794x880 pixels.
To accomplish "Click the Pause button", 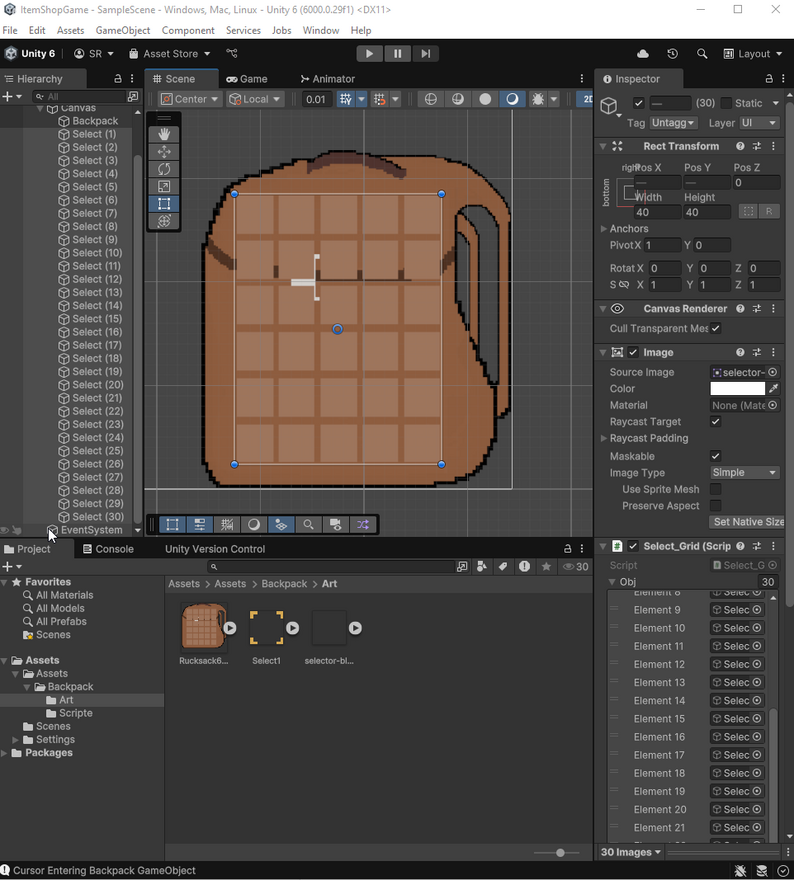I will tap(397, 54).
